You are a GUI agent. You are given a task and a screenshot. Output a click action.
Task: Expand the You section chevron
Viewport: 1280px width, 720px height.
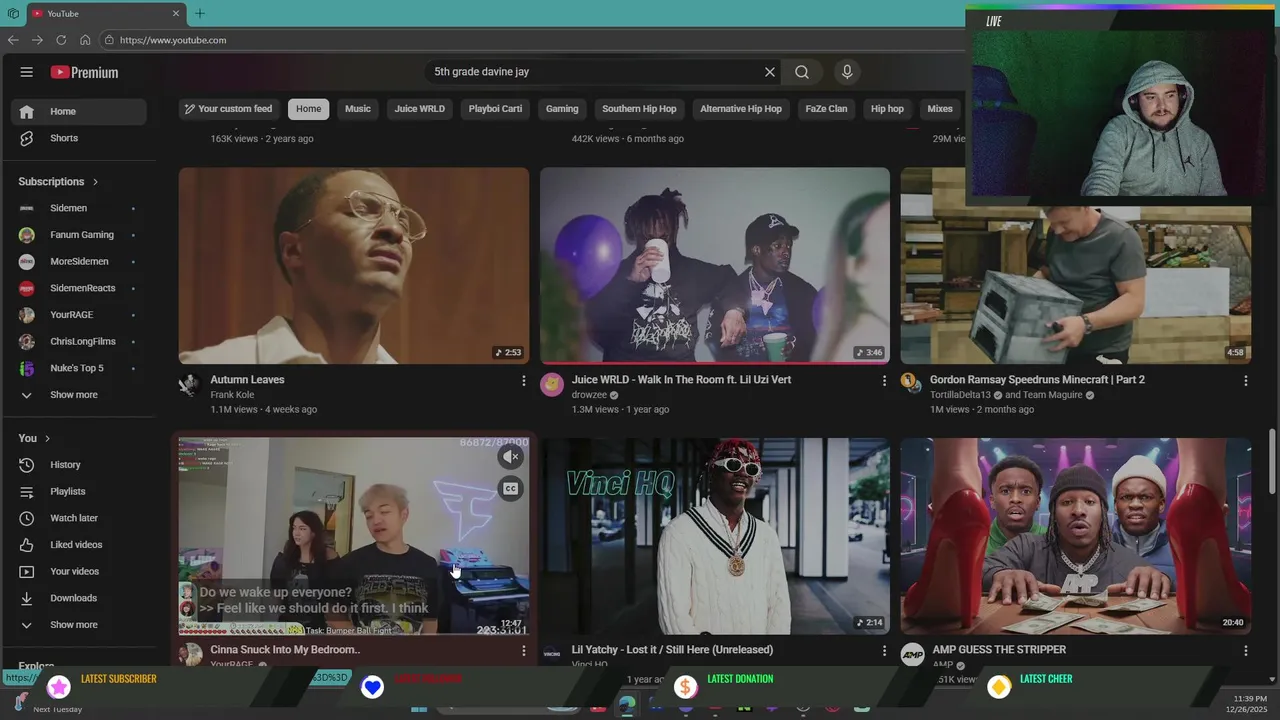(47, 438)
